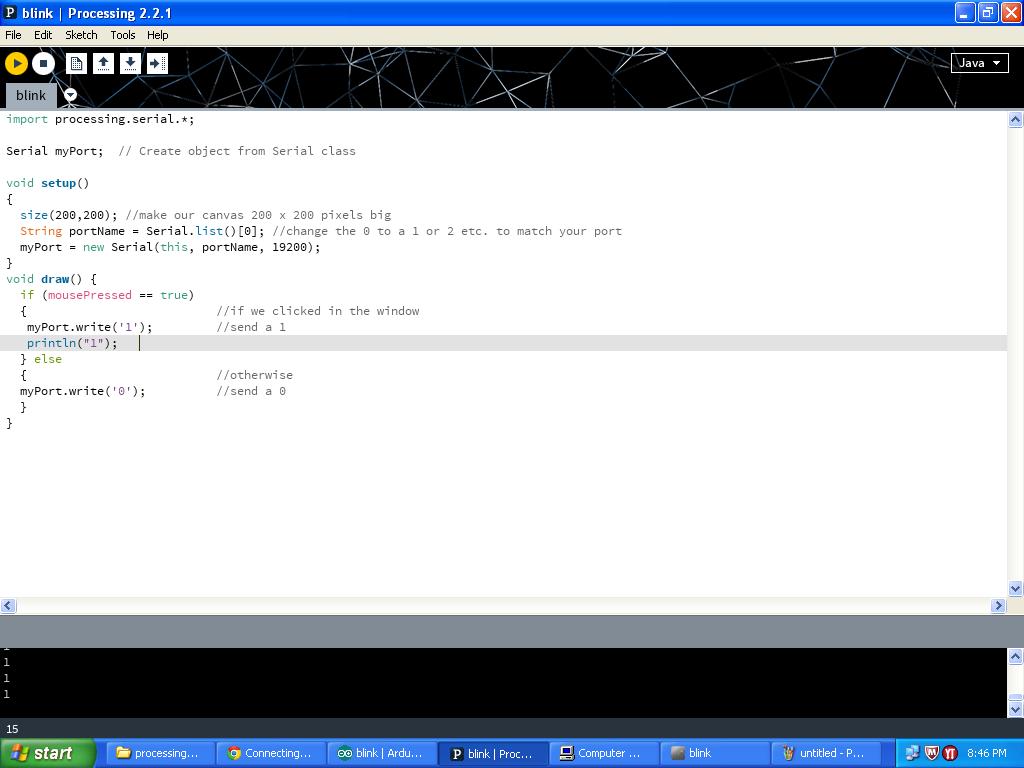Switch to the Computer taskbar button
The image size is (1024, 768).
pos(603,754)
